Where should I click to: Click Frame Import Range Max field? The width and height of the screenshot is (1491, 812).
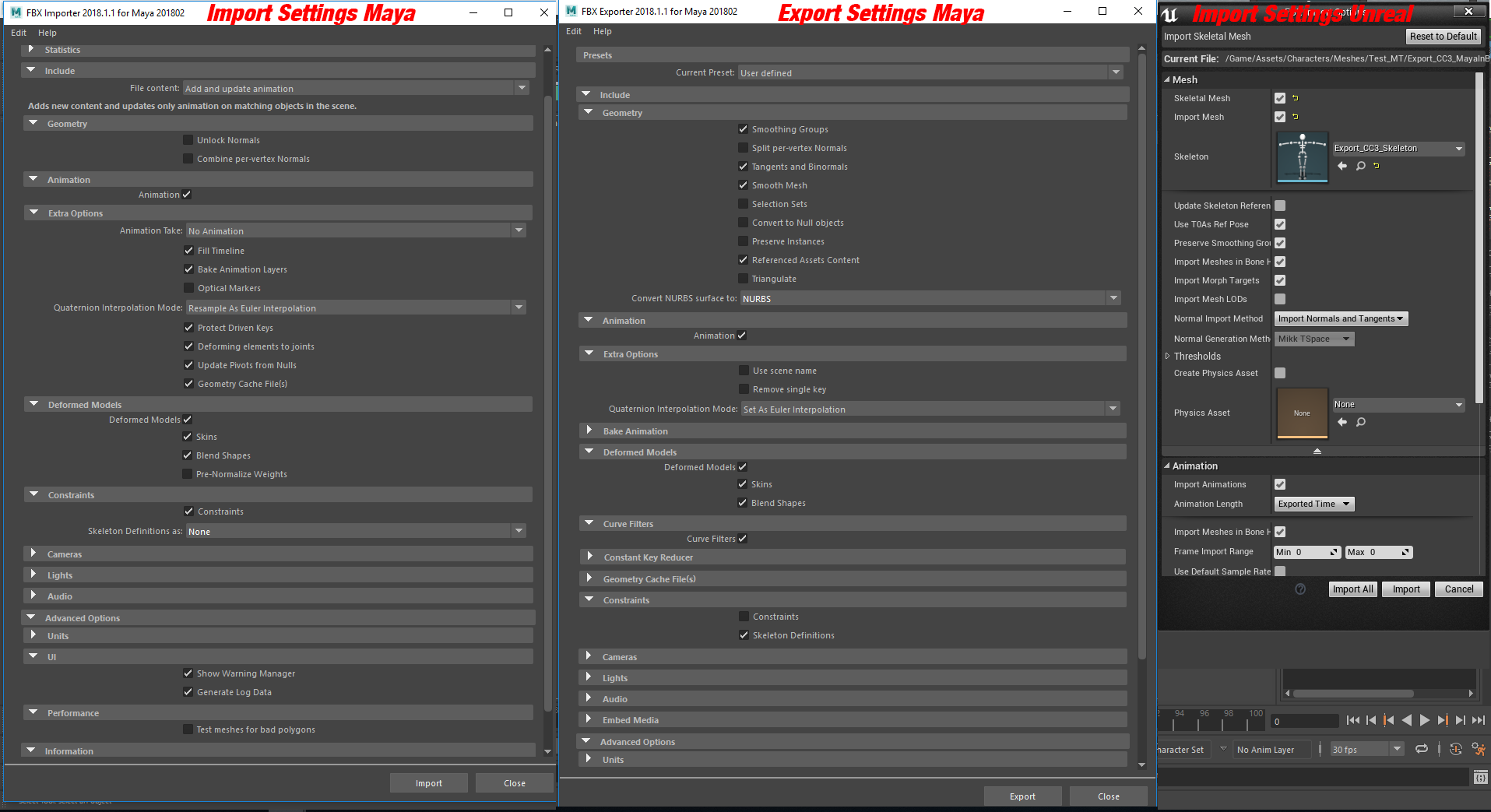point(1379,552)
